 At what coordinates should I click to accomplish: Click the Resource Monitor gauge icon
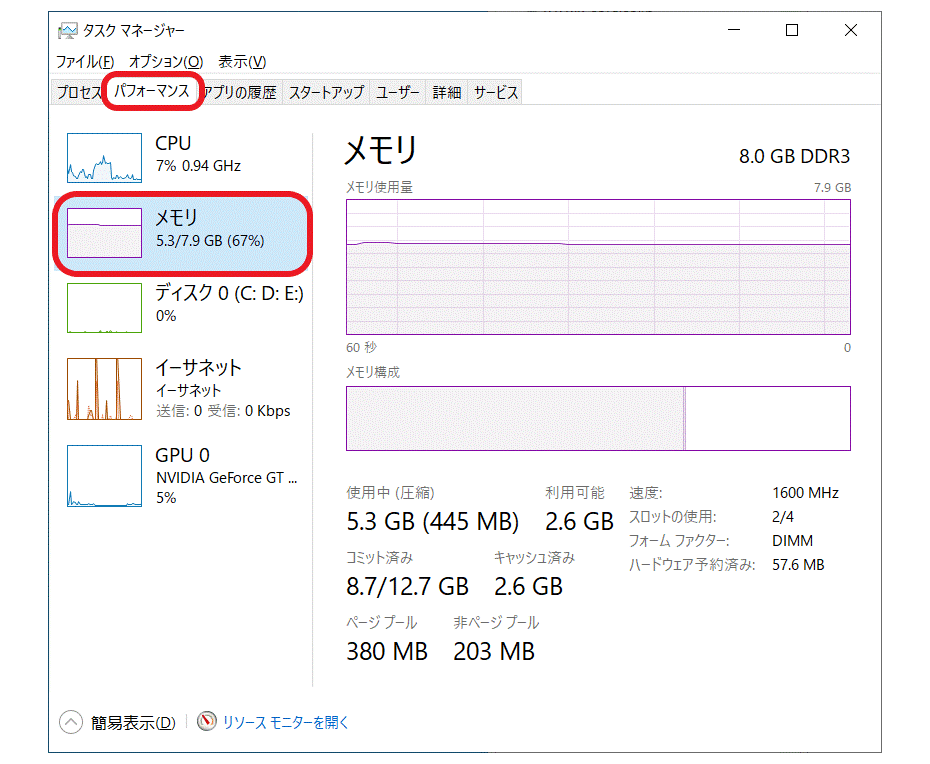[206, 721]
